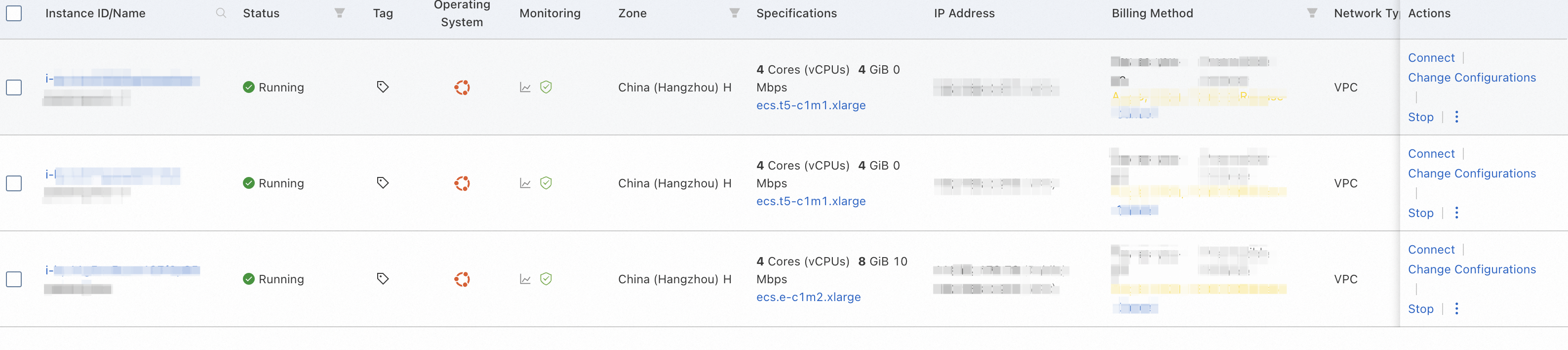The image size is (1568, 350).
Task: Open the more actions menu for the third instance
Action: coord(1456,308)
